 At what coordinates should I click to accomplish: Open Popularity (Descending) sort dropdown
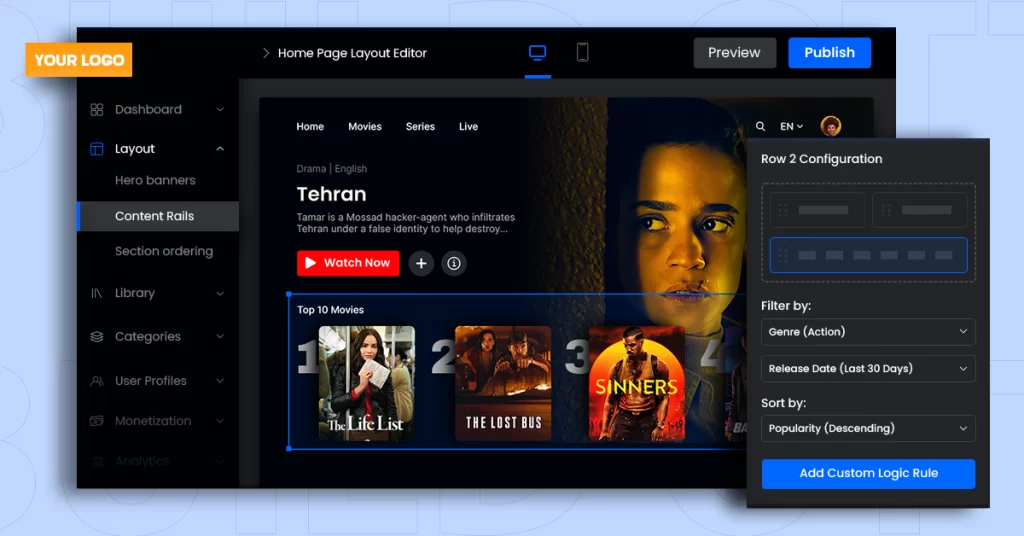coord(868,429)
